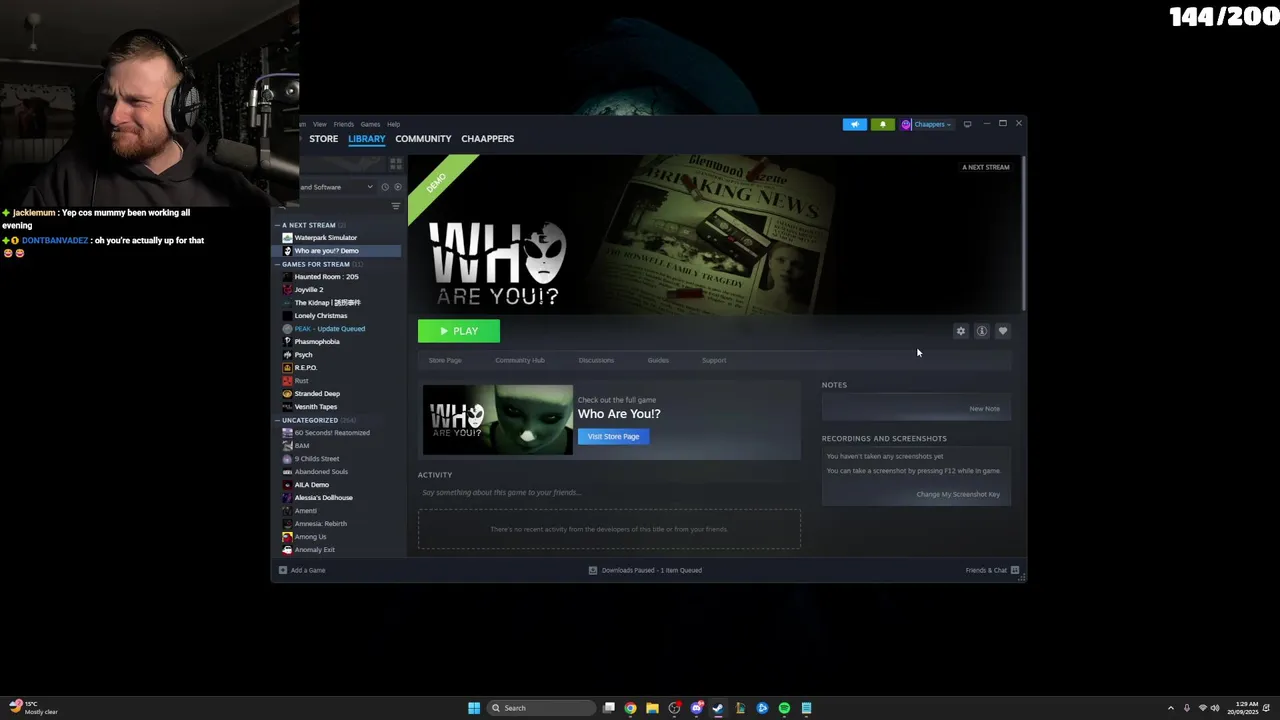The height and width of the screenshot is (720, 1280).
Task: Select Lonely Christmas in library
Action: (x=321, y=316)
